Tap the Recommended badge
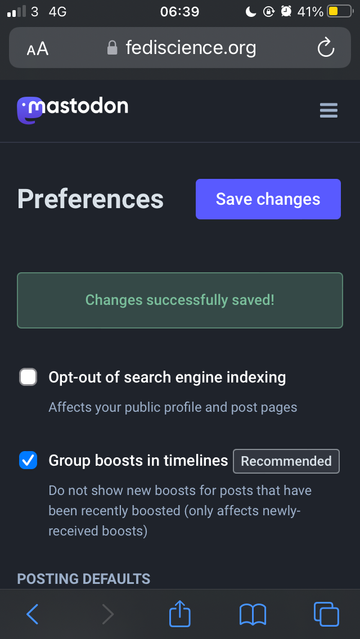 [x=286, y=461]
